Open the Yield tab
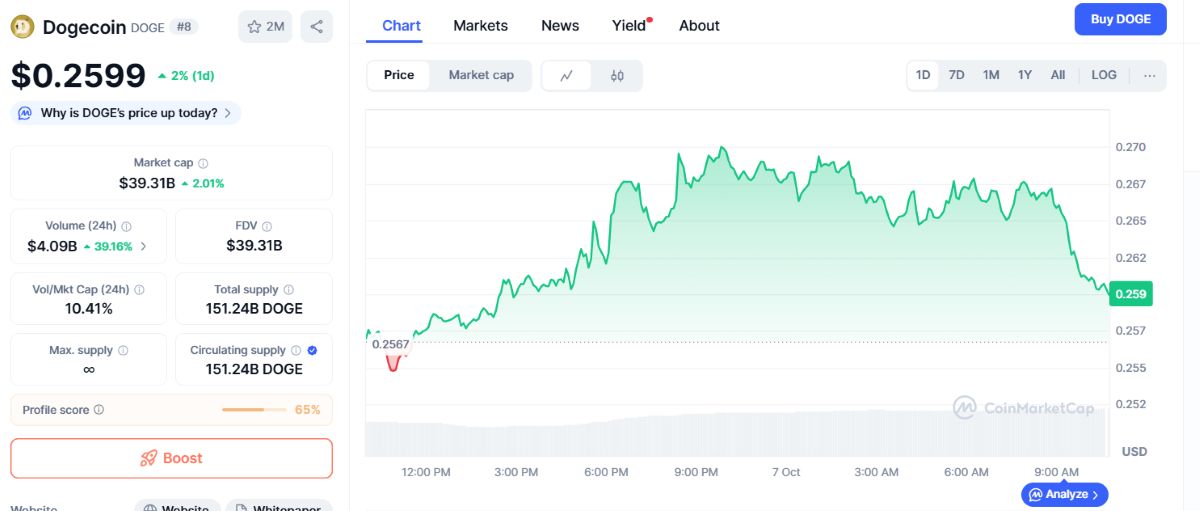This screenshot has width=1200, height=511. [631, 25]
